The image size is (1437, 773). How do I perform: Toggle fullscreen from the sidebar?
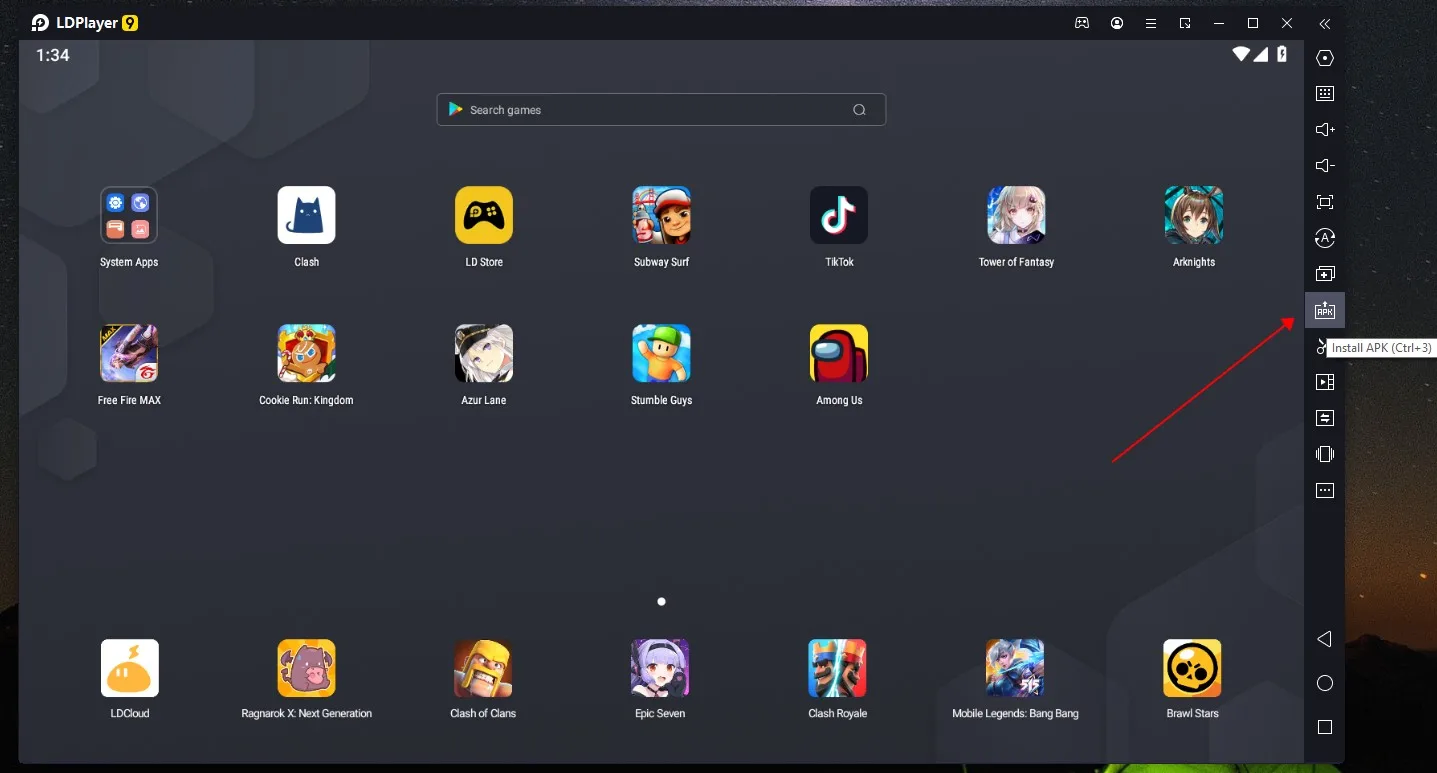click(1325, 202)
